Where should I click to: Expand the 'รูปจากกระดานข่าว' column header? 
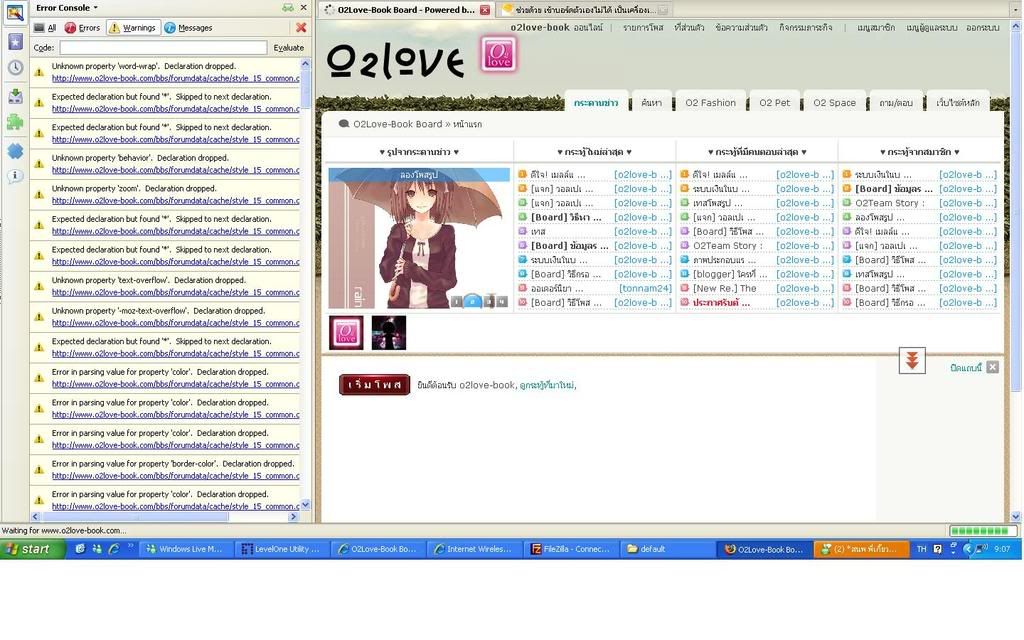coord(419,152)
